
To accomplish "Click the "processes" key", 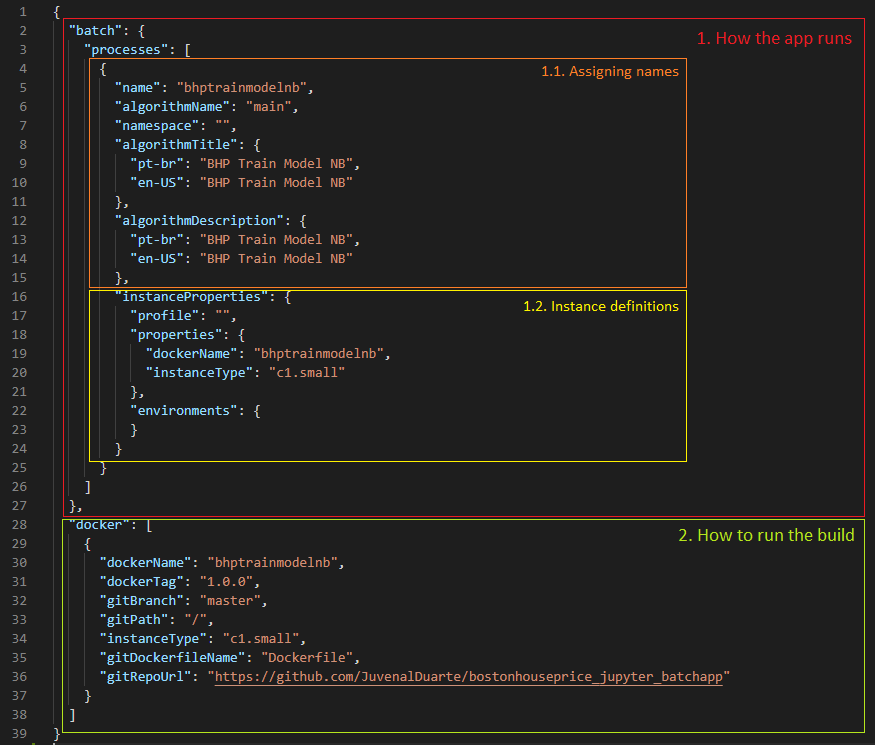I will click(126, 50).
